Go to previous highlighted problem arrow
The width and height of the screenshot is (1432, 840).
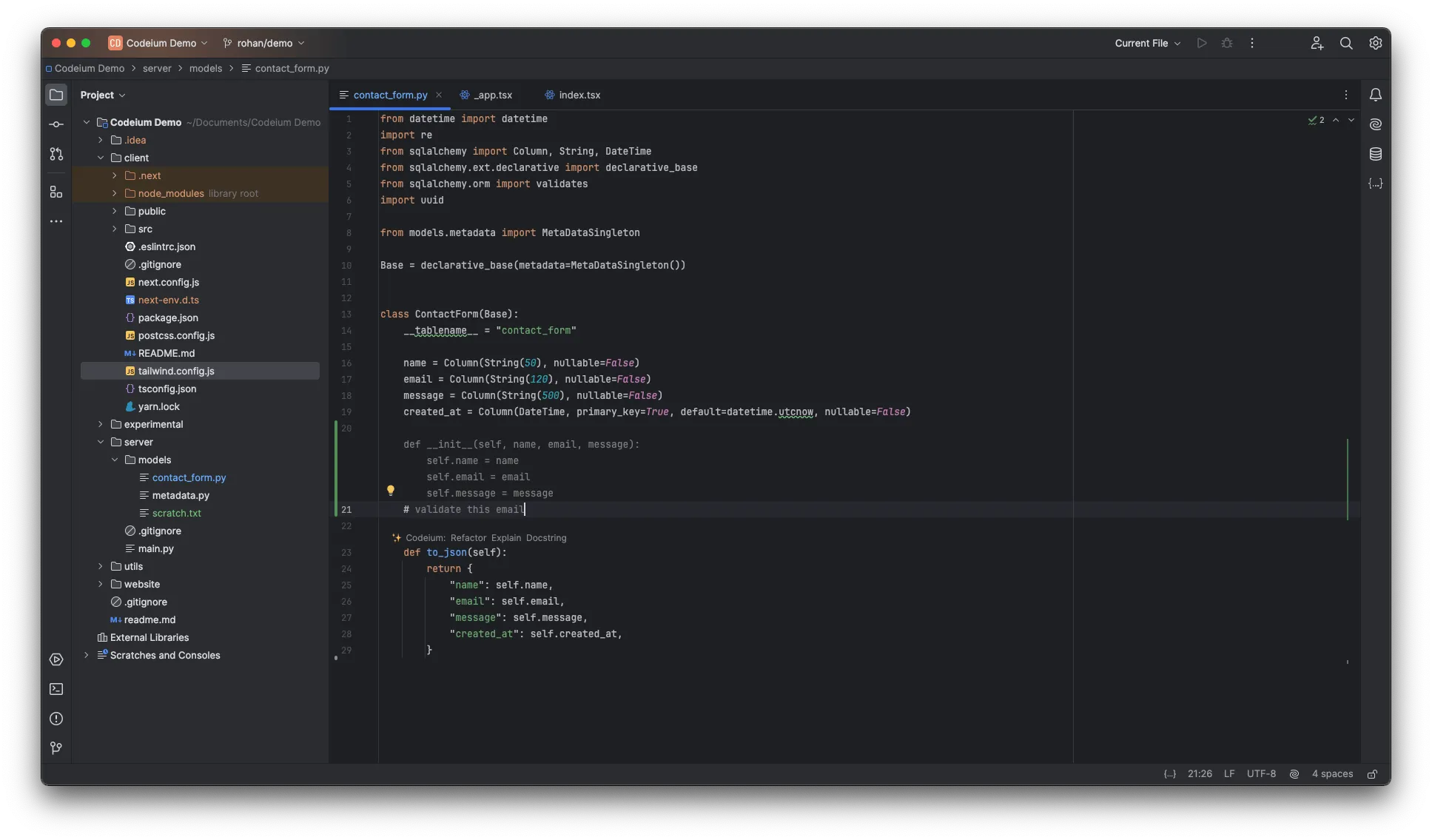pos(1336,120)
